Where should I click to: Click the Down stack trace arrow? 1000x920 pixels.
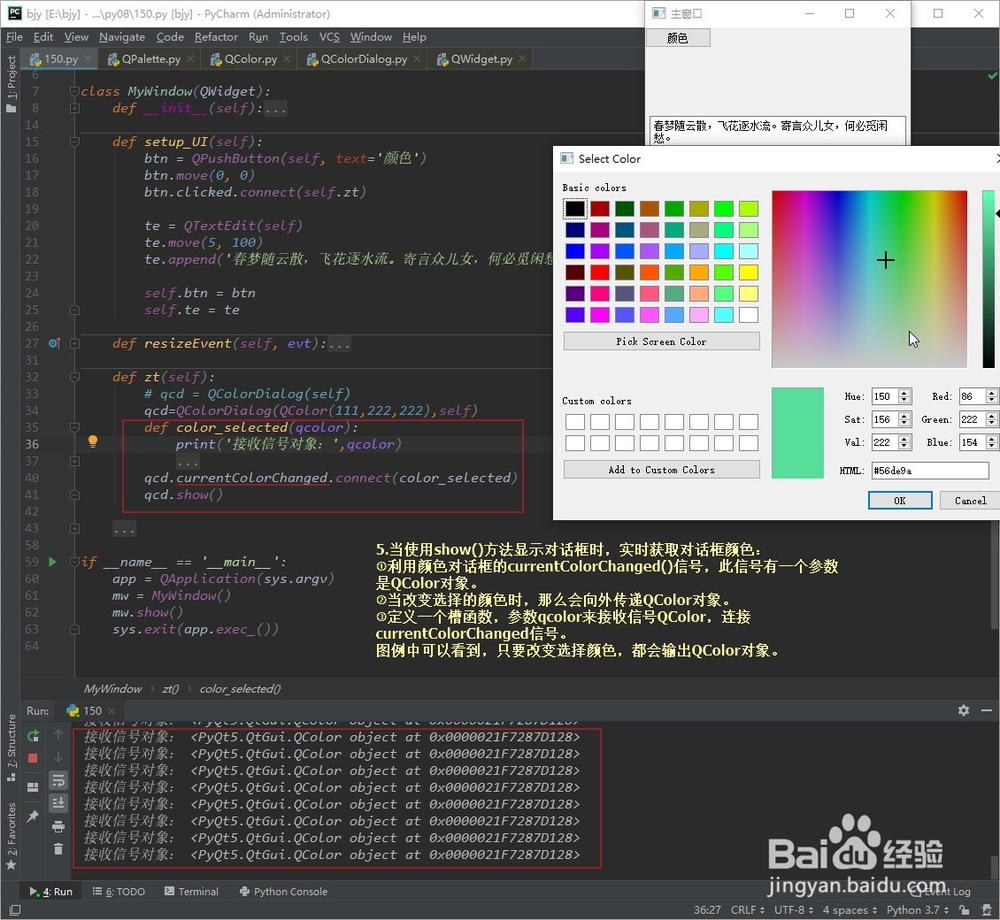(x=58, y=757)
